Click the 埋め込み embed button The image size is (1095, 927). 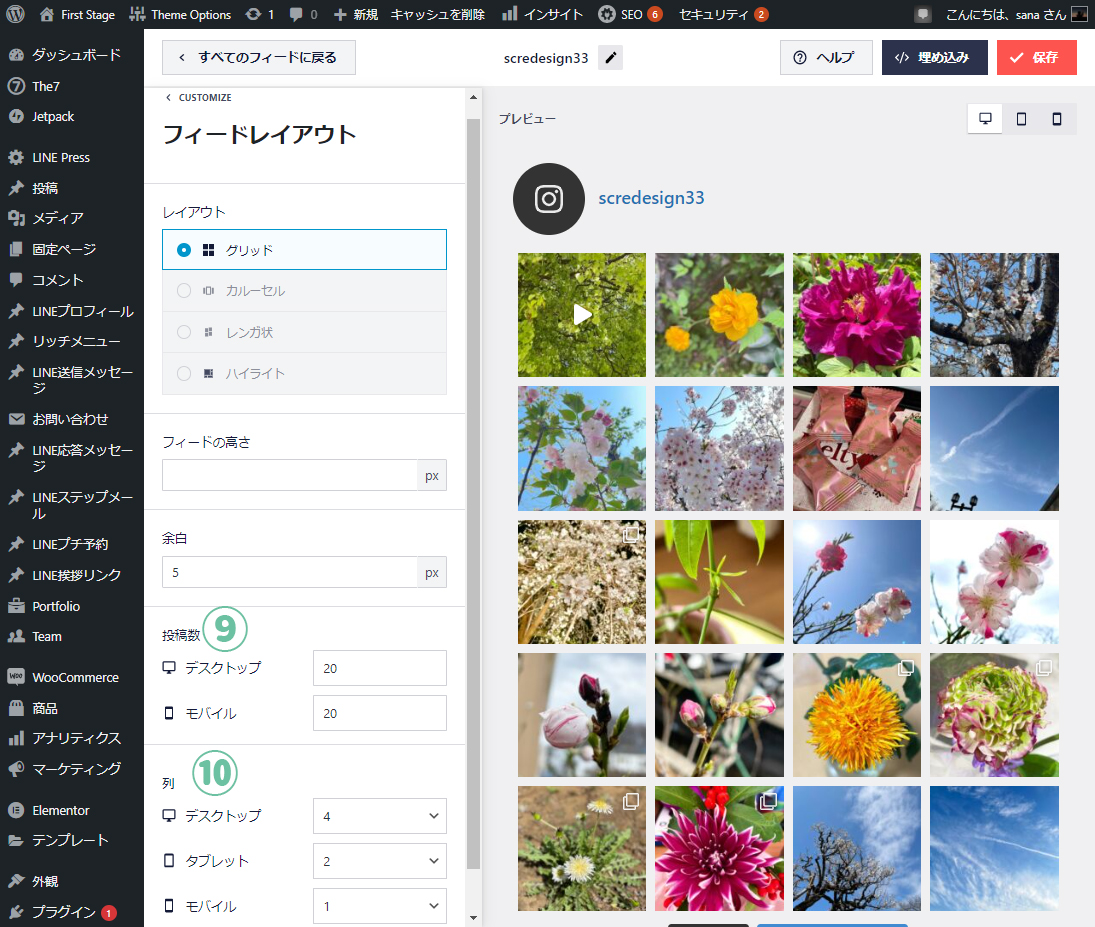934,58
